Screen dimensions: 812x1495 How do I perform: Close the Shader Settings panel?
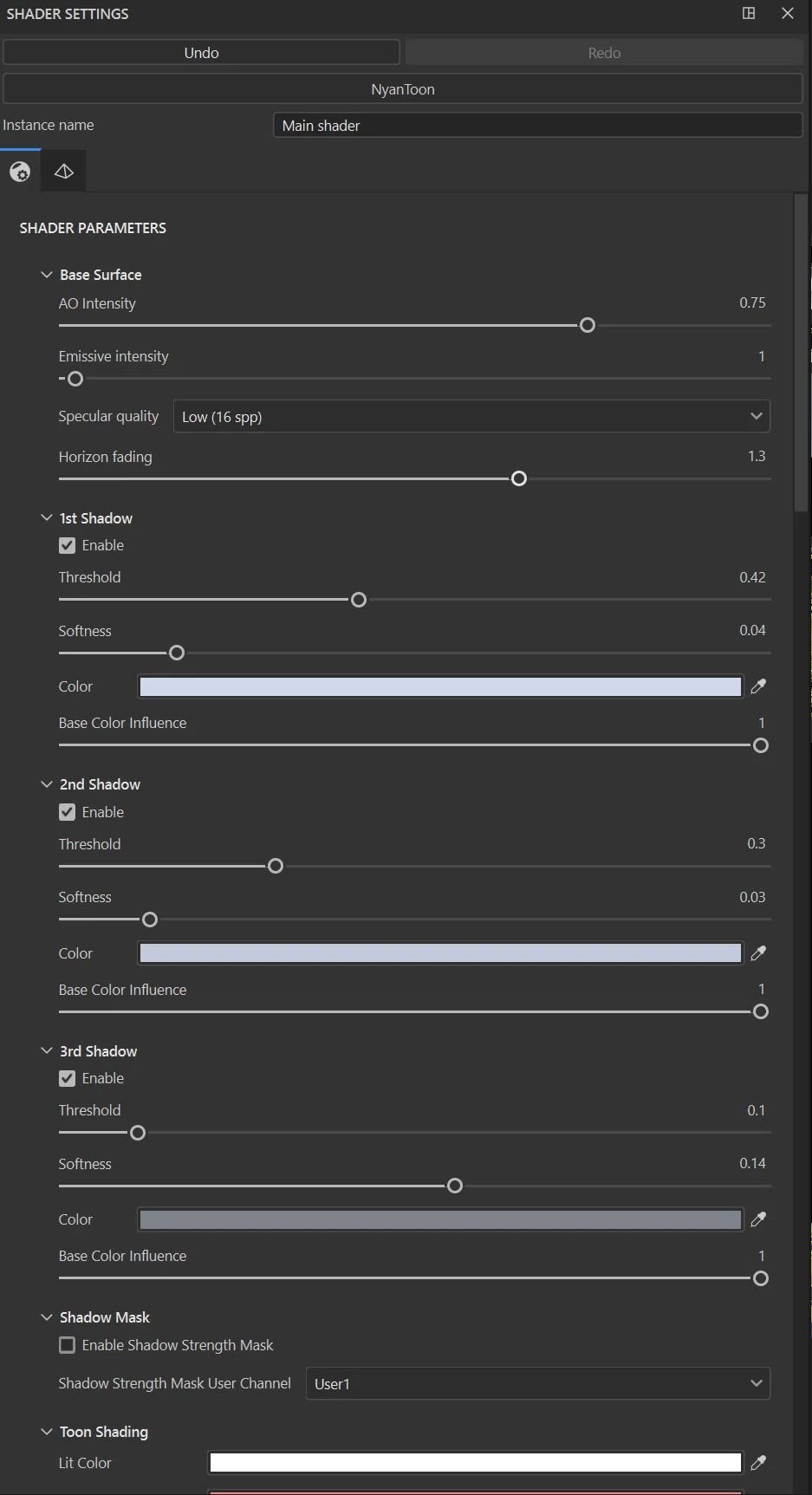point(788,13)
